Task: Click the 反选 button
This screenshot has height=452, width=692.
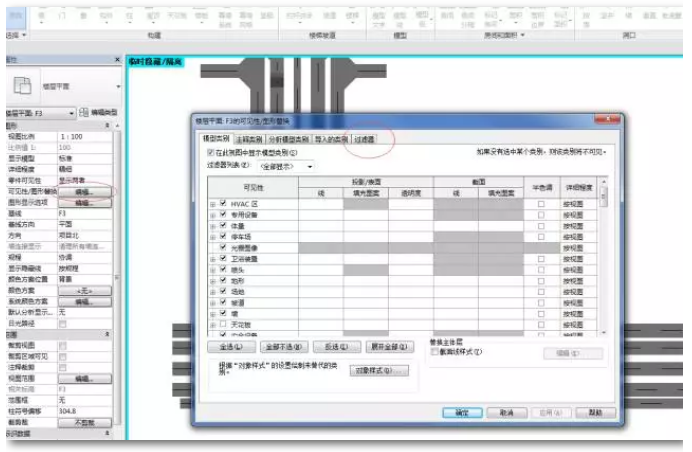Action: click(337, 347)
